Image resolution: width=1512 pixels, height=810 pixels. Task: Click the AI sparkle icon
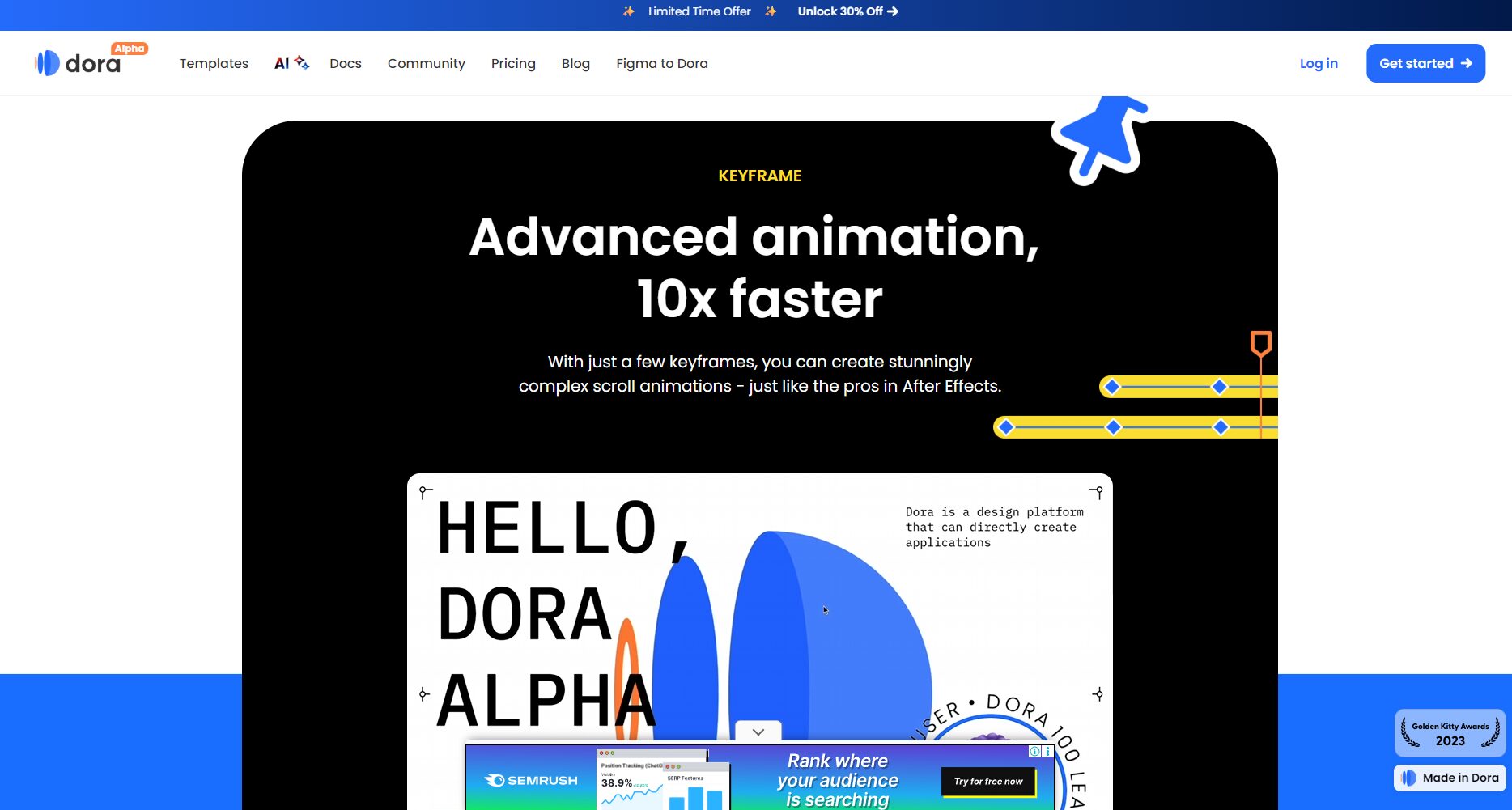click(x=302, y=61)
